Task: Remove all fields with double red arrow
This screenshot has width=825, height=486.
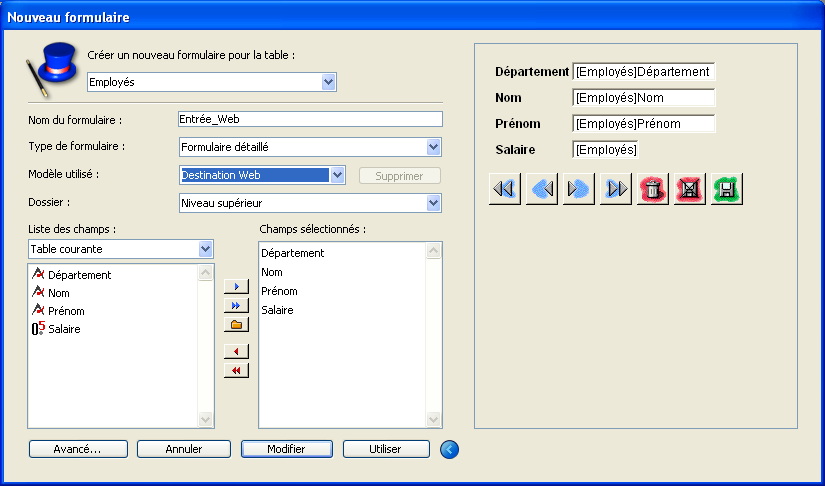Action: coord(236,370)
